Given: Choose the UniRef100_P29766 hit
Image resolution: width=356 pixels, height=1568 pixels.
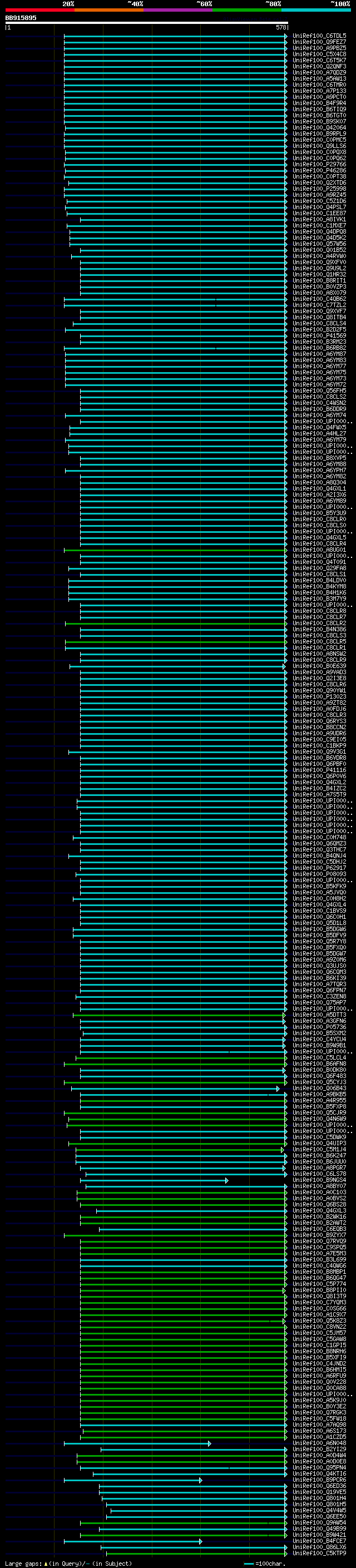Looking at the screenshot, I should (x=319, y=164).
